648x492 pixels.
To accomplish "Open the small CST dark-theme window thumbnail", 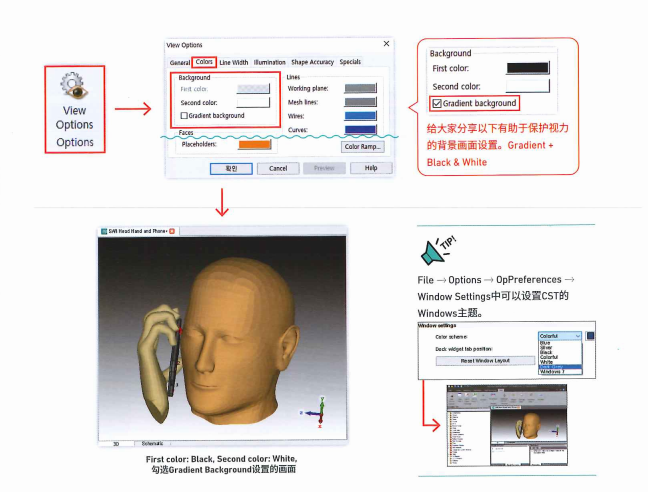I will pyautogui.click(x=507, y=425).
